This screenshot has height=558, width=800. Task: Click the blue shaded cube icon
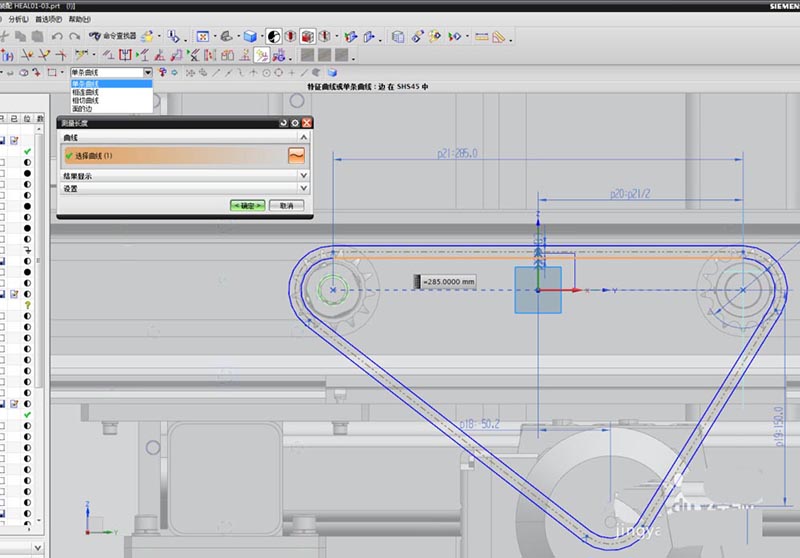(x=249, y=37)
